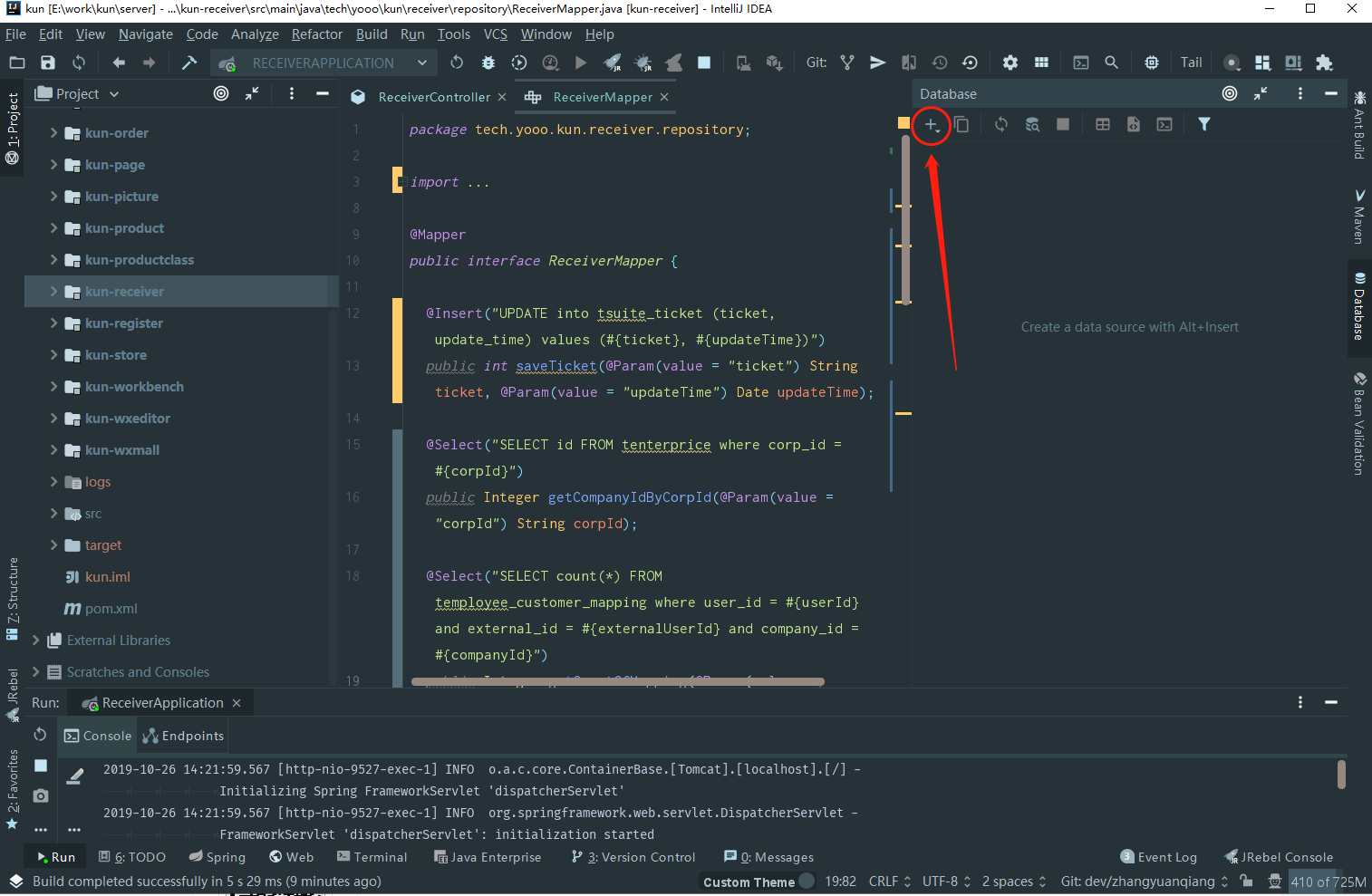Screen dimensions: 1372x896
Task: Expand the collapsed import block in editor
Action: coord(402,182)
